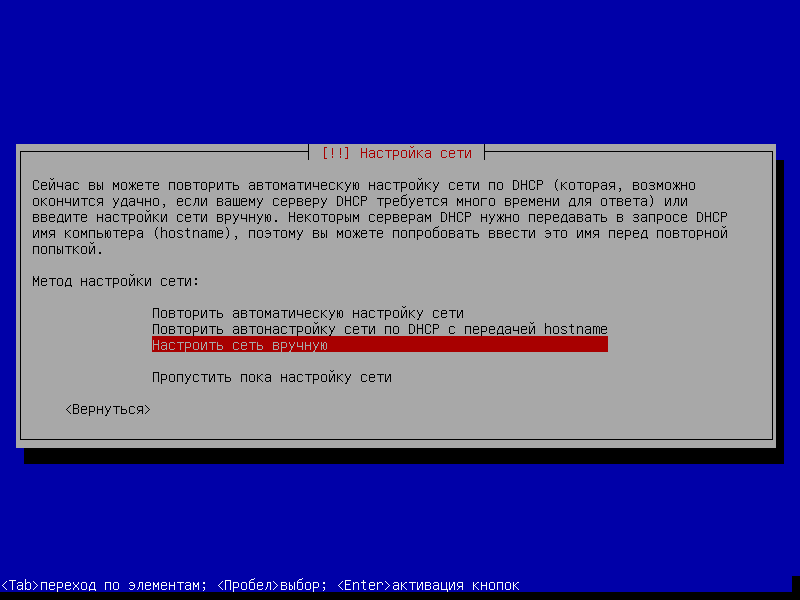
Task: Choose DHCP retry with hostname option
Action: pos(380,329)
